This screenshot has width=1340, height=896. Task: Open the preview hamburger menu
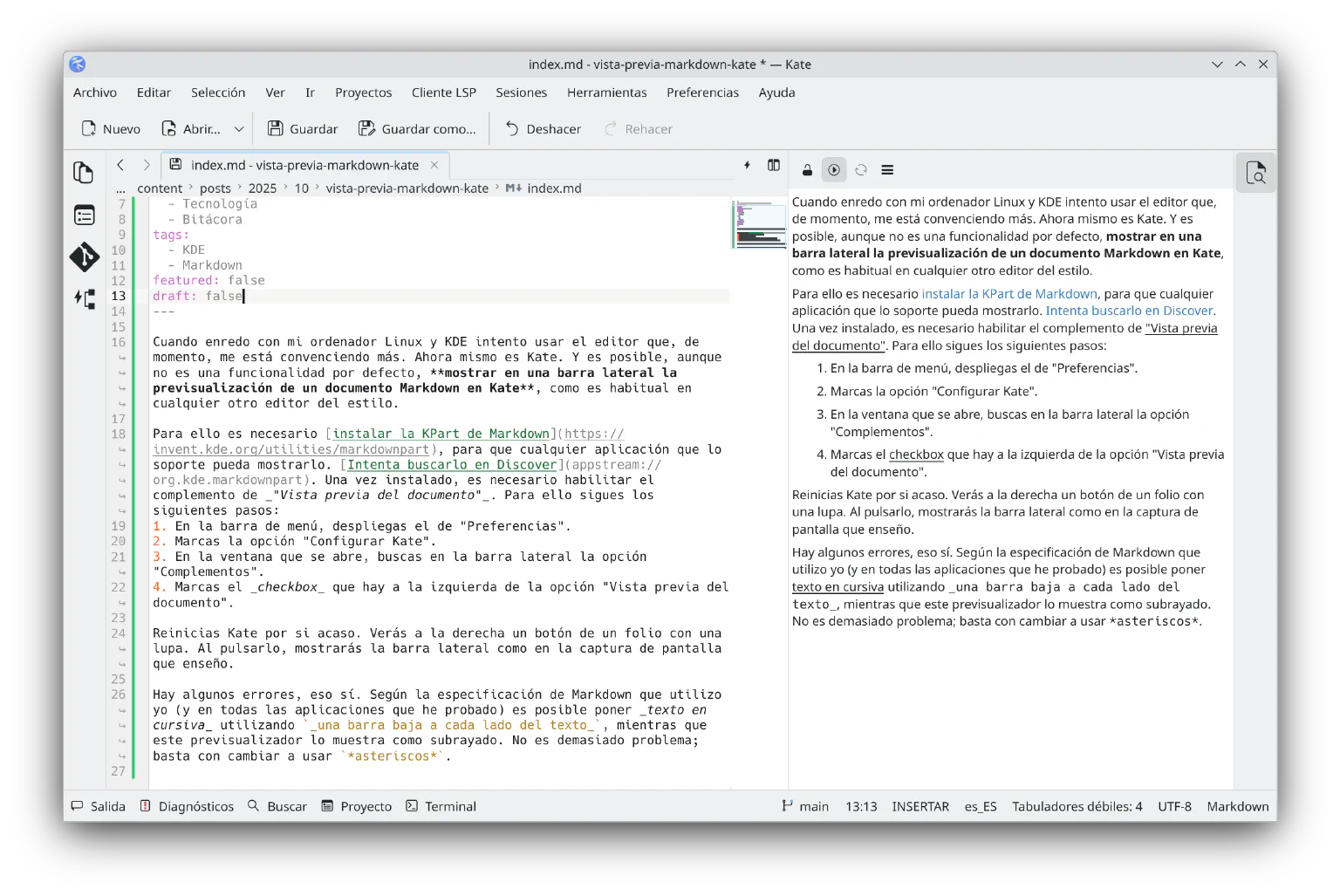click(x=887, y=170)
